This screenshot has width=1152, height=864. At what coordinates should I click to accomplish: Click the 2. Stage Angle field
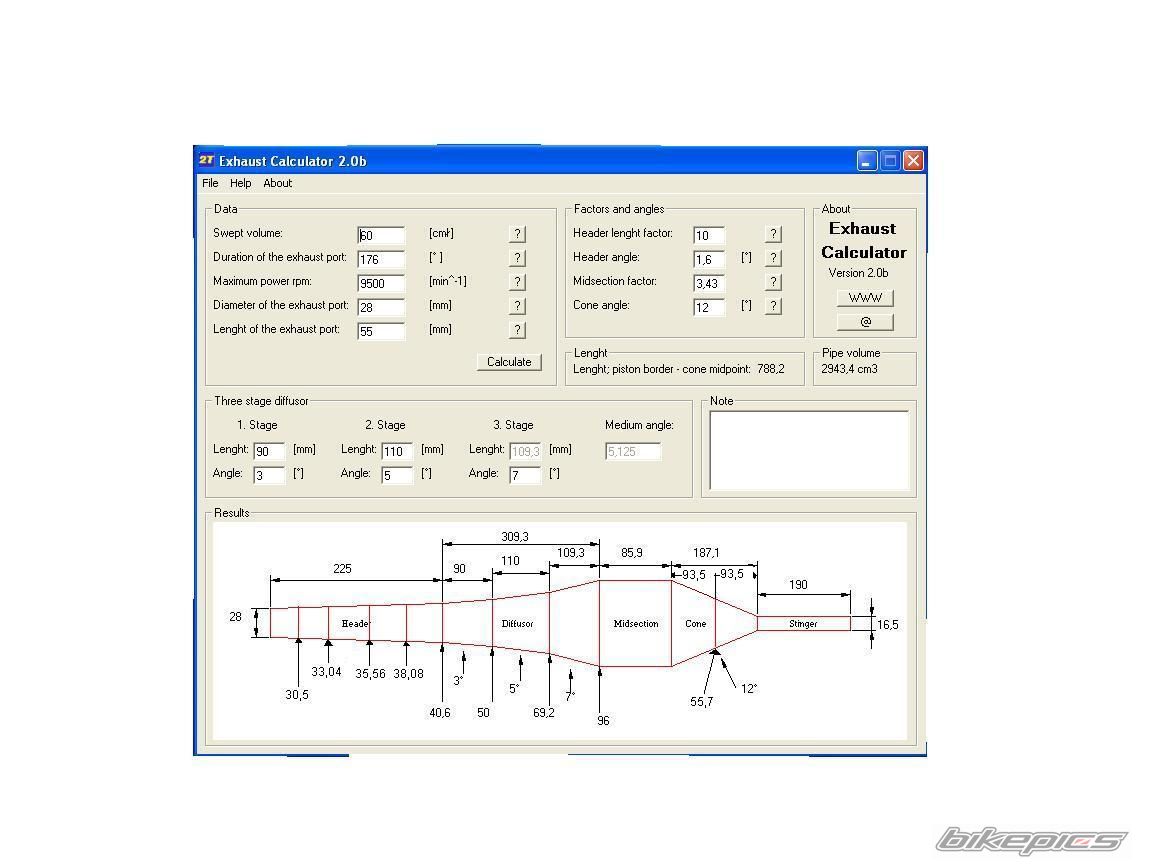(397, 476)
